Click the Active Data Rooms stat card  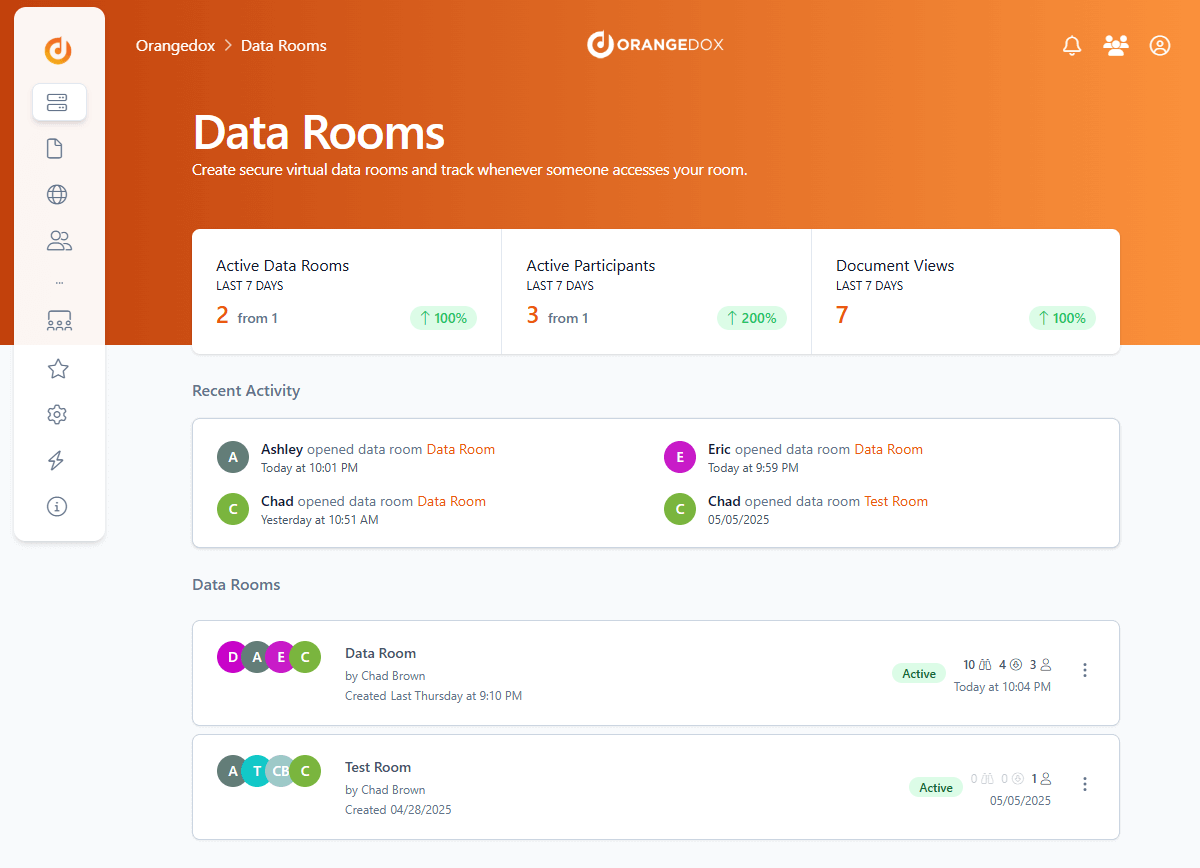pyautogui.click(x=346, y=291)
